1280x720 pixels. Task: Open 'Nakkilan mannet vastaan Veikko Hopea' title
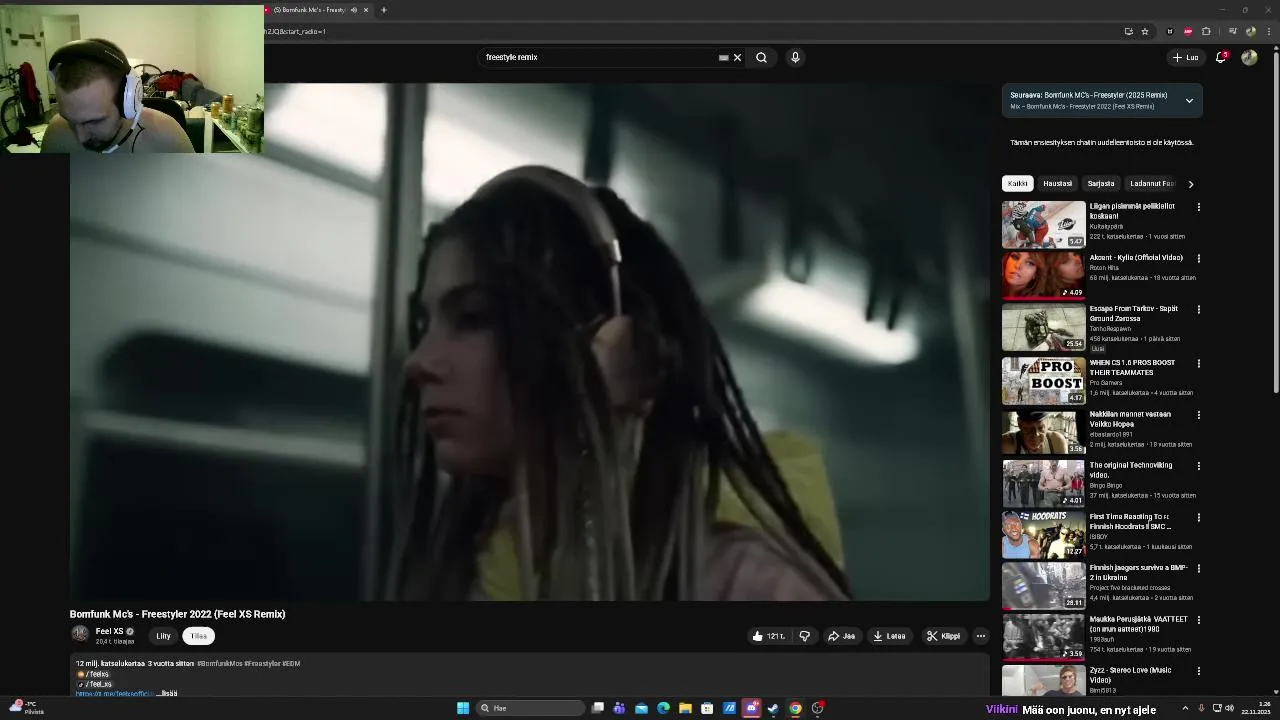[1130, 419]
